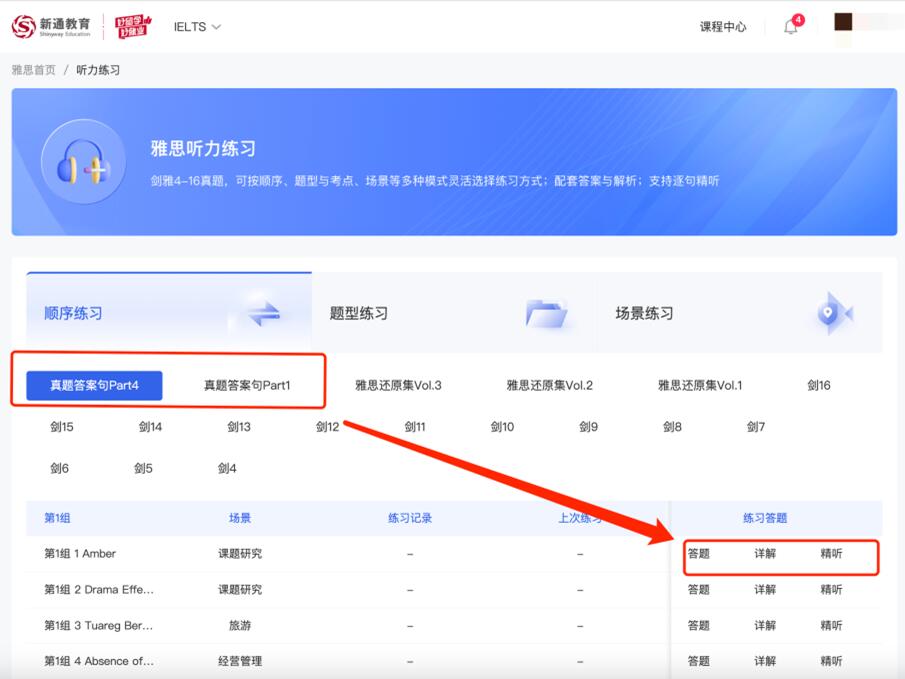Click 答题 for 2 Drama Effe row
This screenshot has width=905, height=679.
698,590
